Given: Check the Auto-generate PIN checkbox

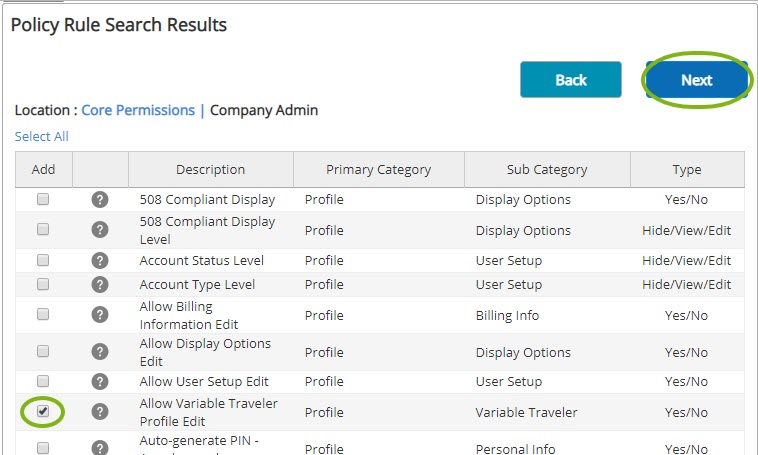Looking at the screenshot, I should coord(43,448).
